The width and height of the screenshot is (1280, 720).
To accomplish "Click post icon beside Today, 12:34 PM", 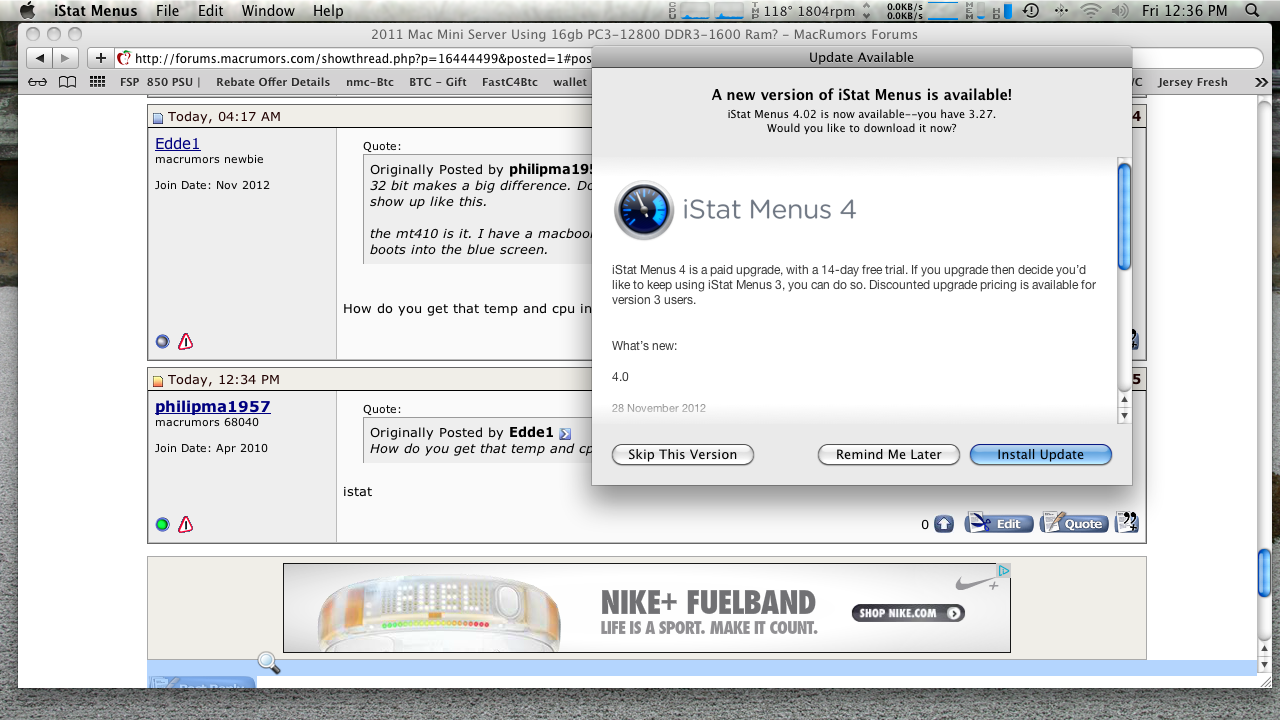I will 158,381.
